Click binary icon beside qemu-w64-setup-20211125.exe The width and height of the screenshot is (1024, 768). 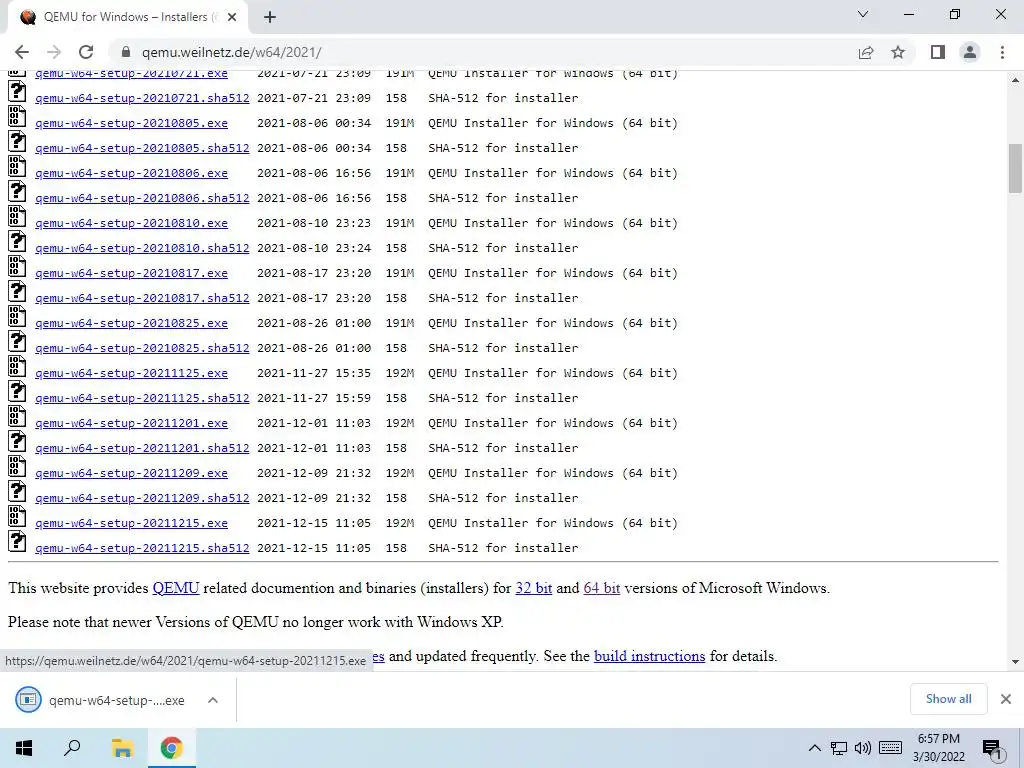click(x=18, y=366)
